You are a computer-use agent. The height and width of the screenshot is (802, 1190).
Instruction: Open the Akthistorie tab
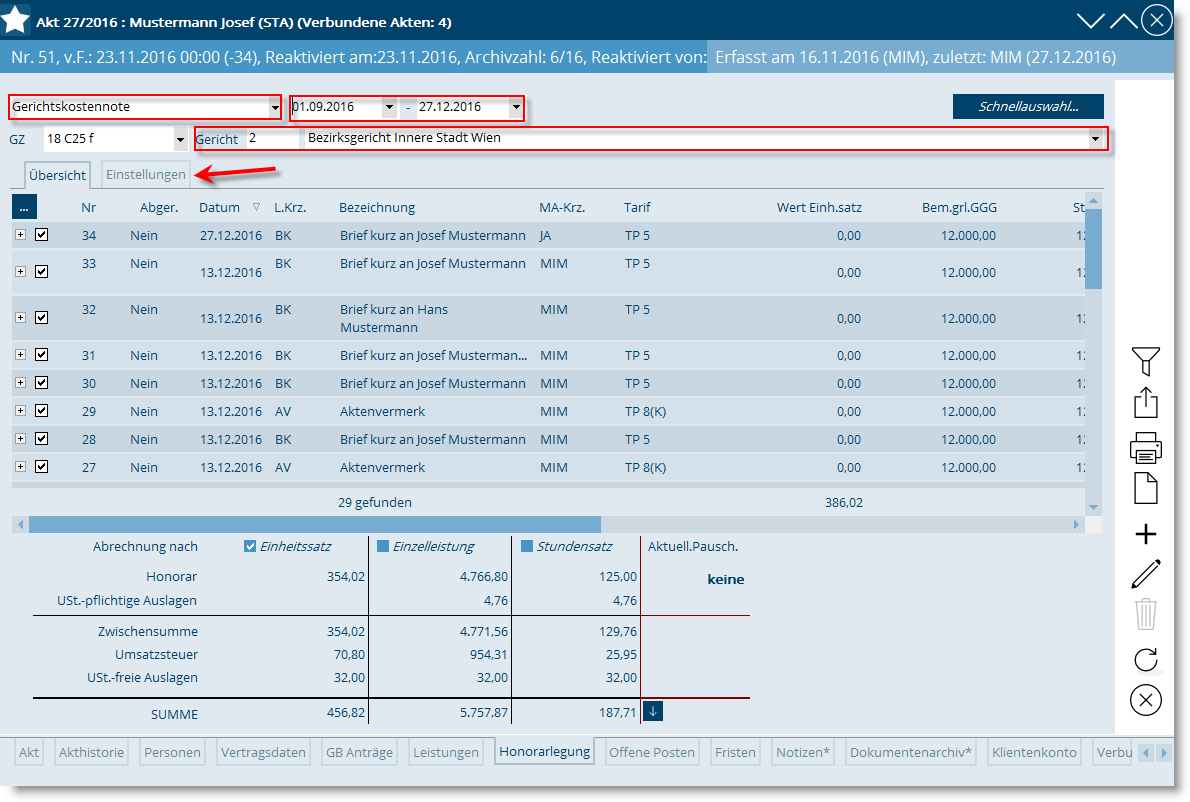coord(91,753)
